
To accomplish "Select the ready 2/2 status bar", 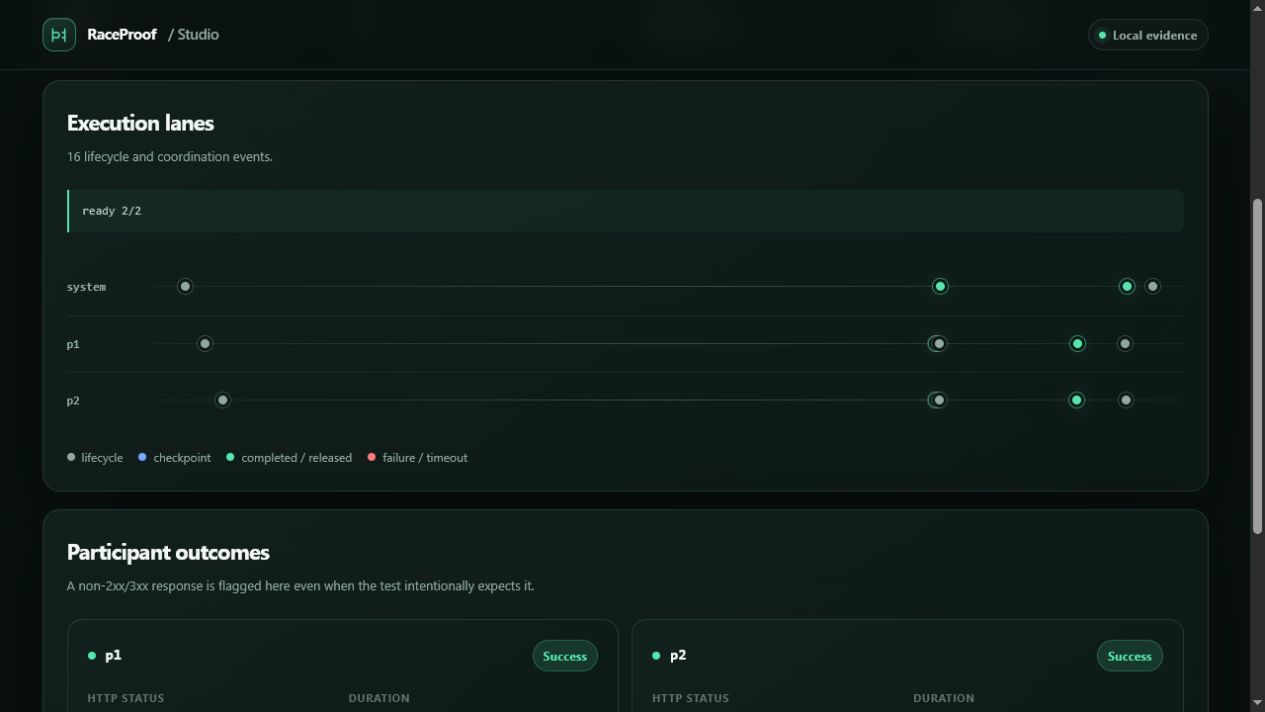I will point(625,211).
